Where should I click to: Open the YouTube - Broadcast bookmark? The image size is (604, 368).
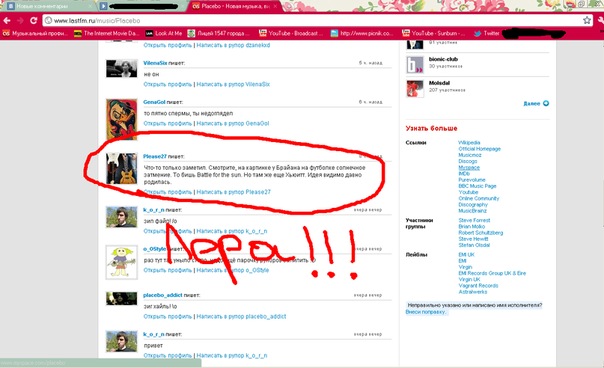[x=291, y=34]
